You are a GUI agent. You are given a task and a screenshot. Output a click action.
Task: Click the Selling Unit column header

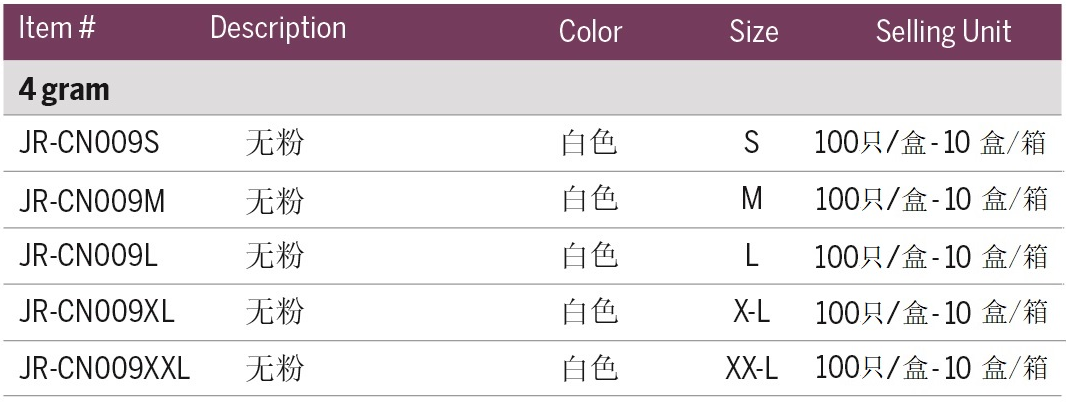tap(943, 31)
